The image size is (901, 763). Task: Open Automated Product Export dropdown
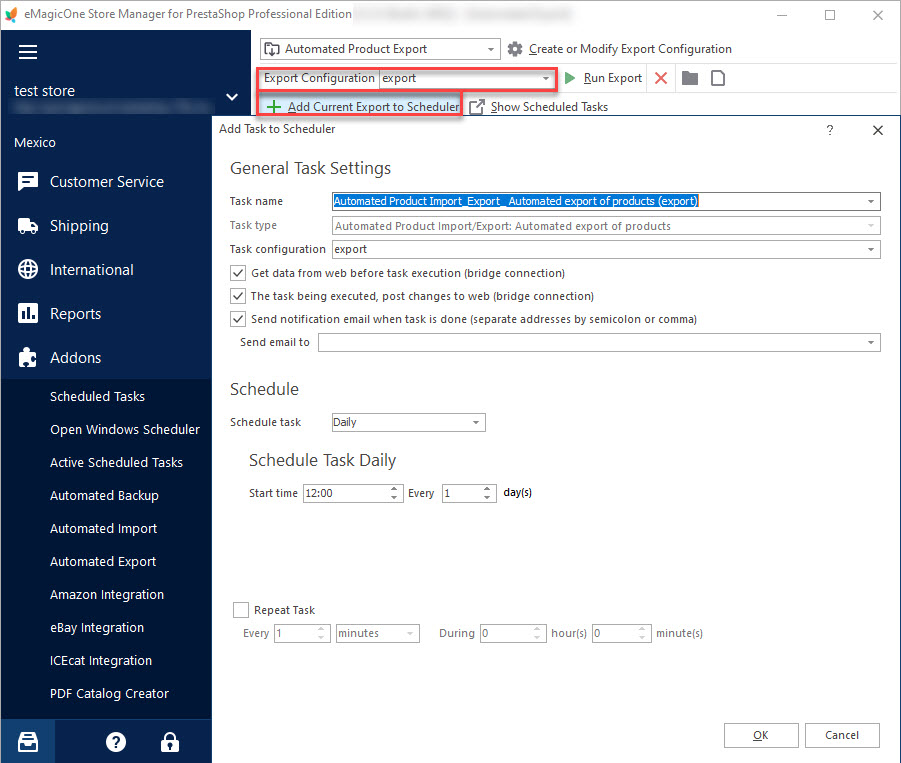tap(491, 49)
